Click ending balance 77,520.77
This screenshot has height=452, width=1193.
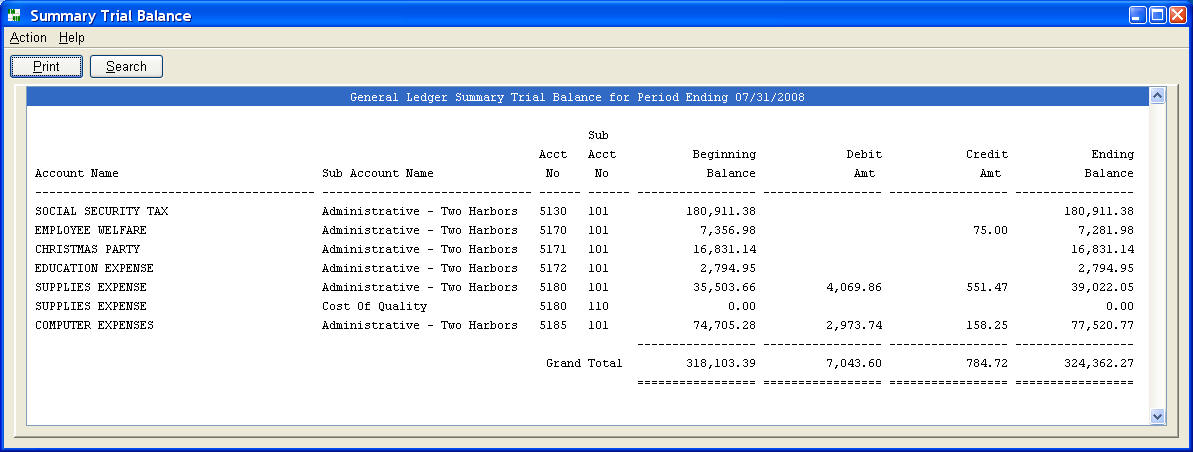(x=1102, y=326)
